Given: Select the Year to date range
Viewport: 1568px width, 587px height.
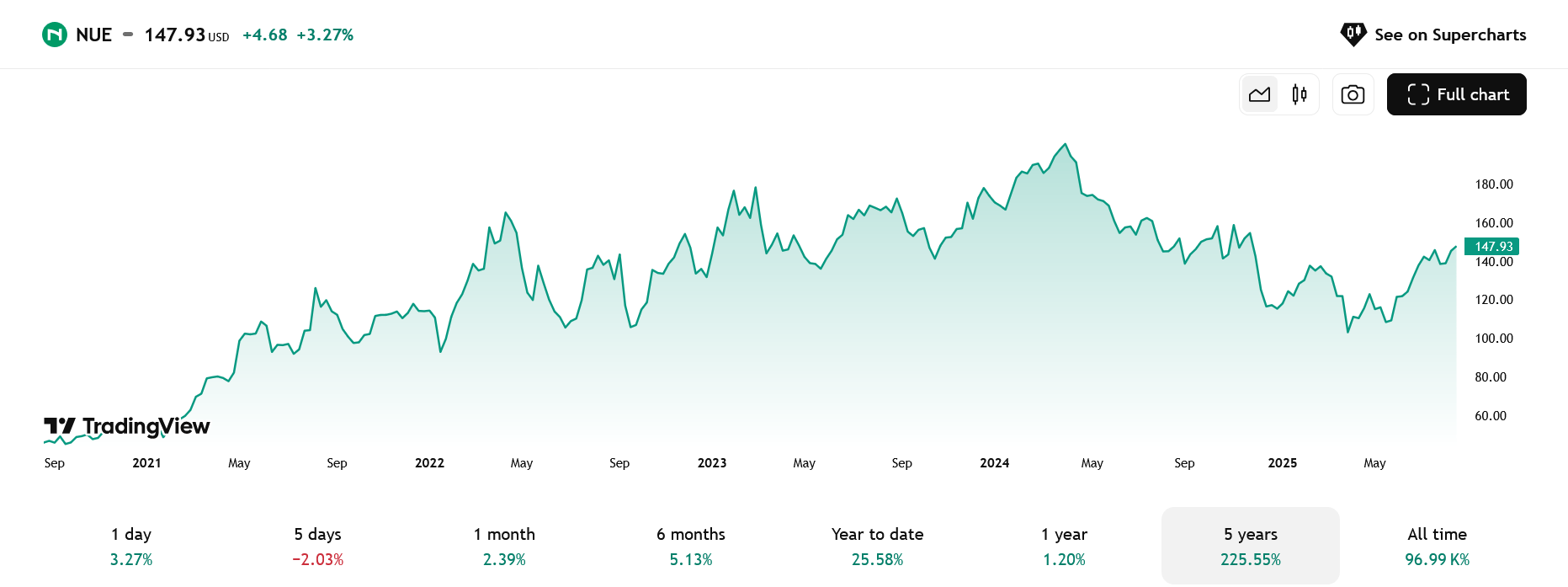Looking at the screenshot, I should pos(877,546).
